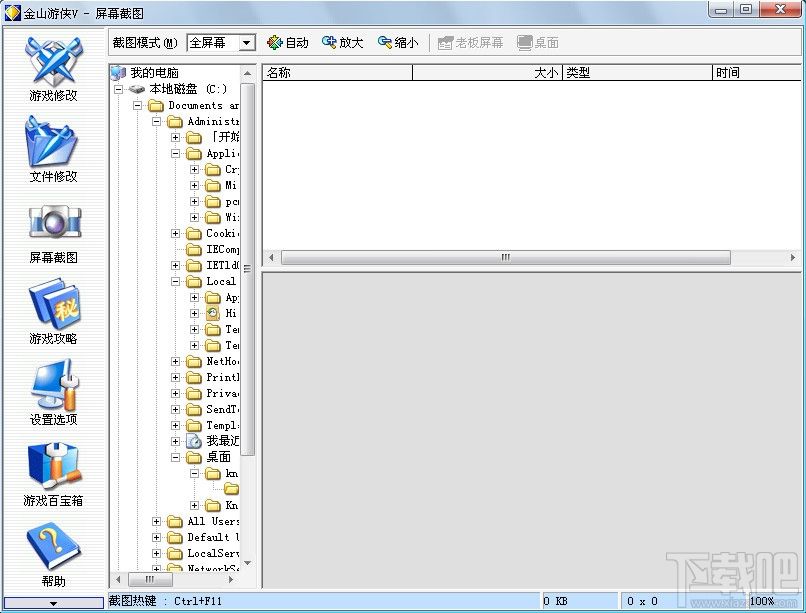Open the 游戏攻略 game guide icon
806x613 pixels.
pos(53,305)
